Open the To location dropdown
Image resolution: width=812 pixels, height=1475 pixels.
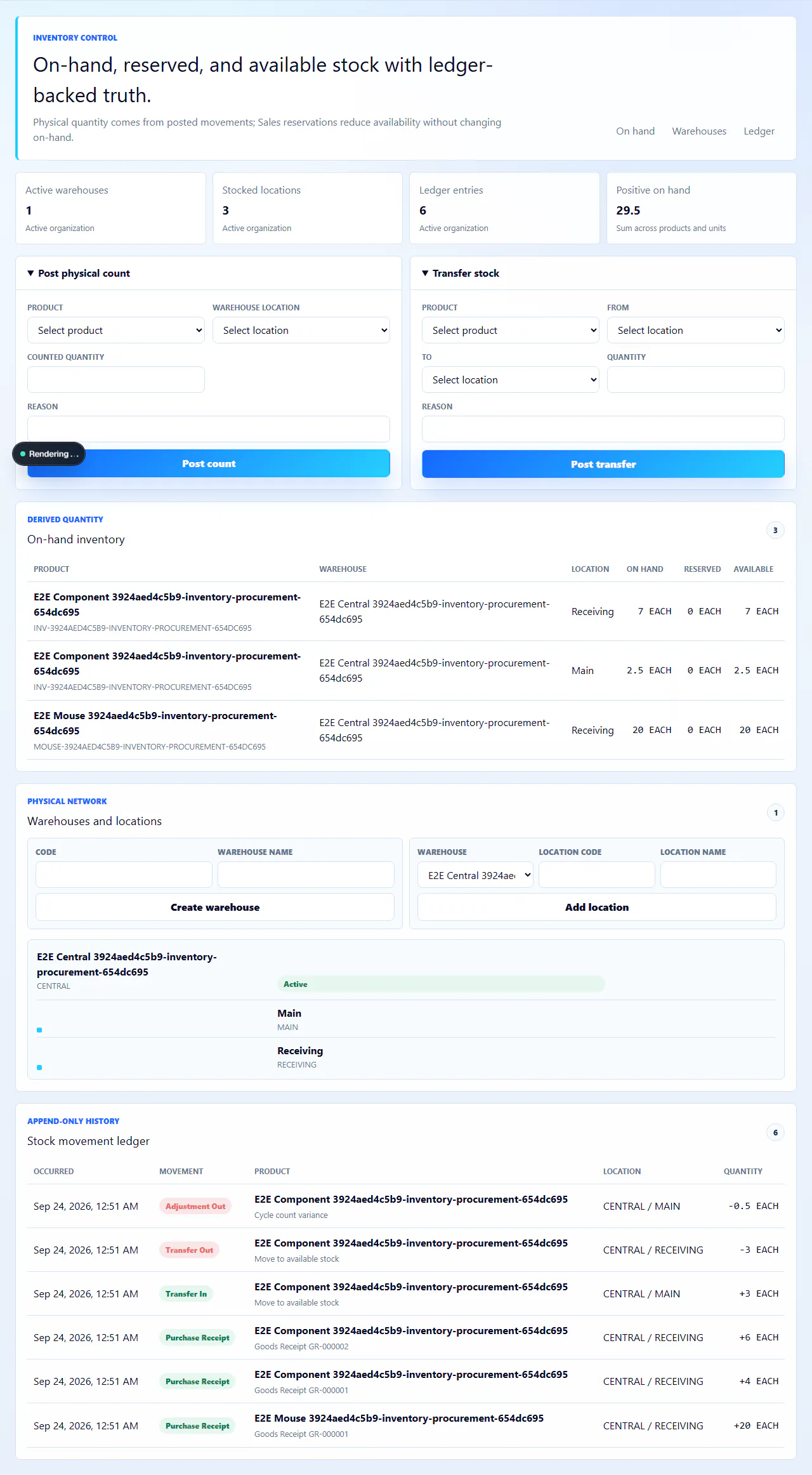pos(511,380)
